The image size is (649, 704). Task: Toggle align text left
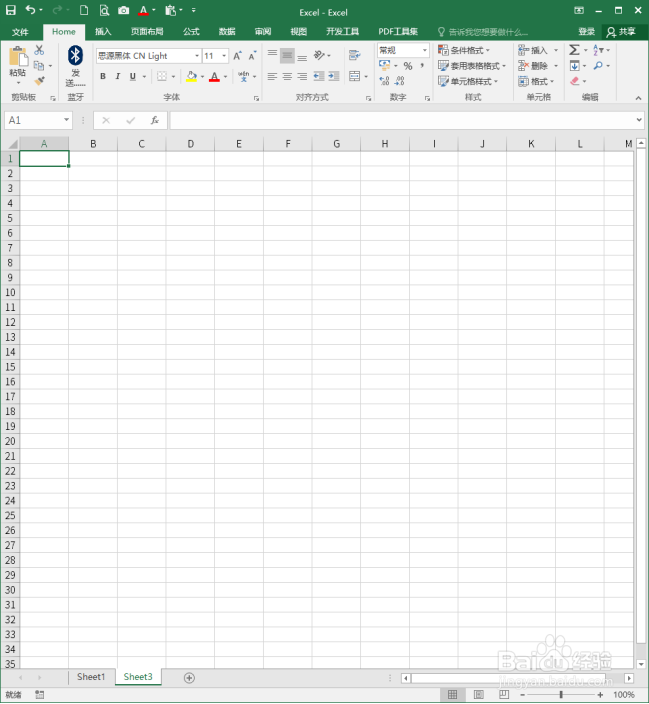point(272,76)
